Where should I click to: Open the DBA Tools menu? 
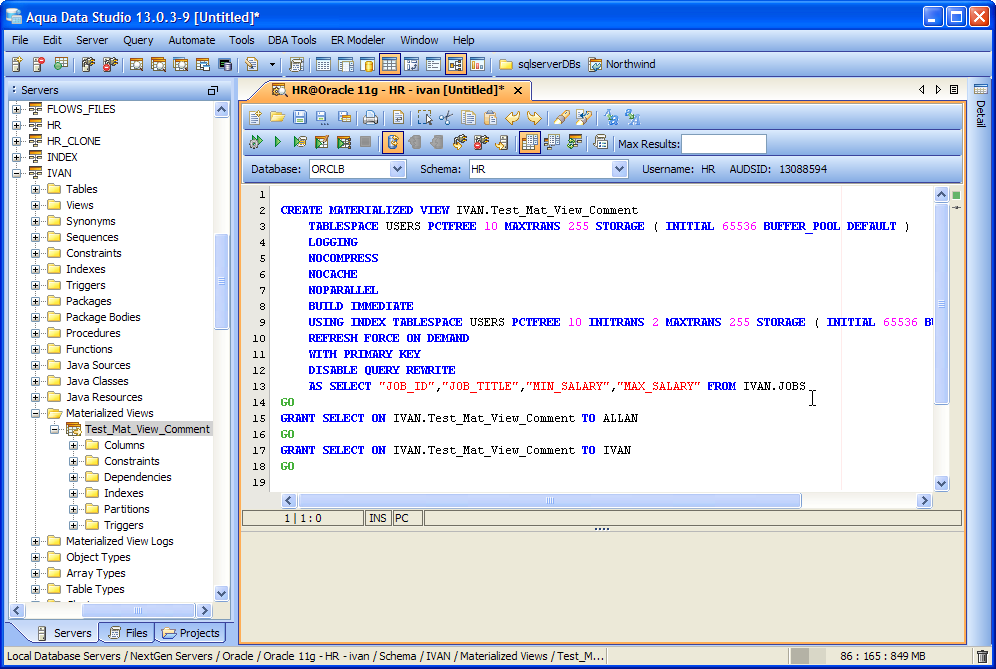[x=292, y=40]
